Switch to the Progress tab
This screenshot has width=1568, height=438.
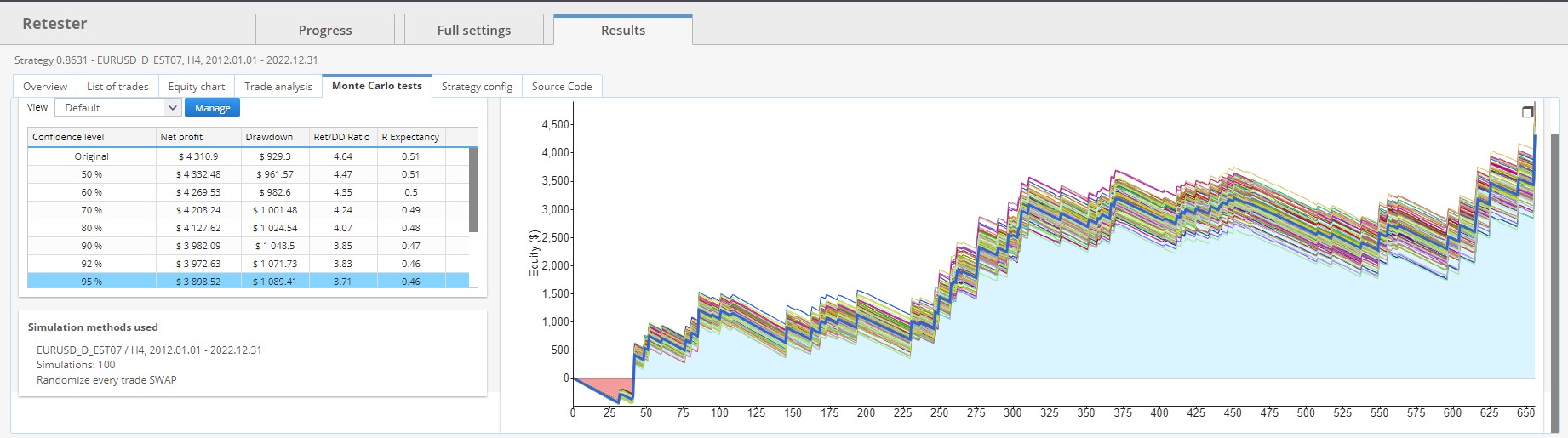pyautogui.click(x=325, y=30)
